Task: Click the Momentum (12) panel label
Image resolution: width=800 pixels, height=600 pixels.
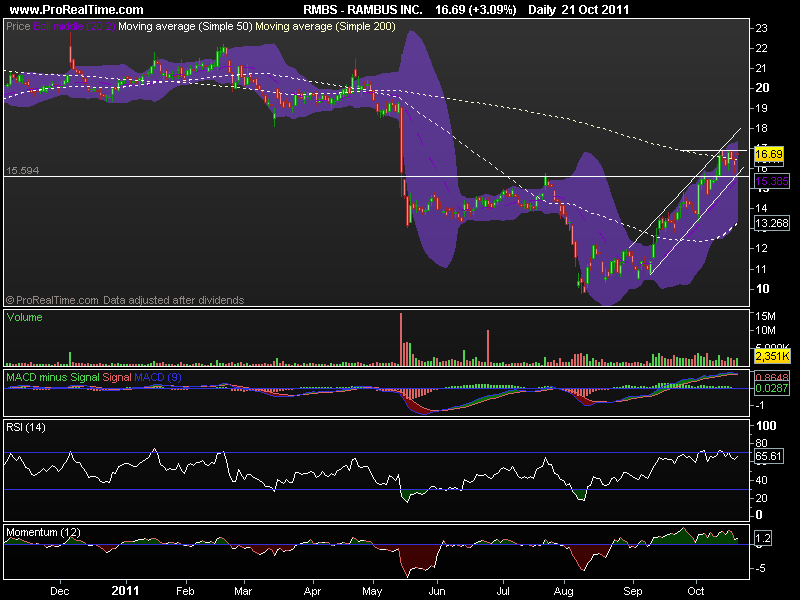Action: pos(43,532)
